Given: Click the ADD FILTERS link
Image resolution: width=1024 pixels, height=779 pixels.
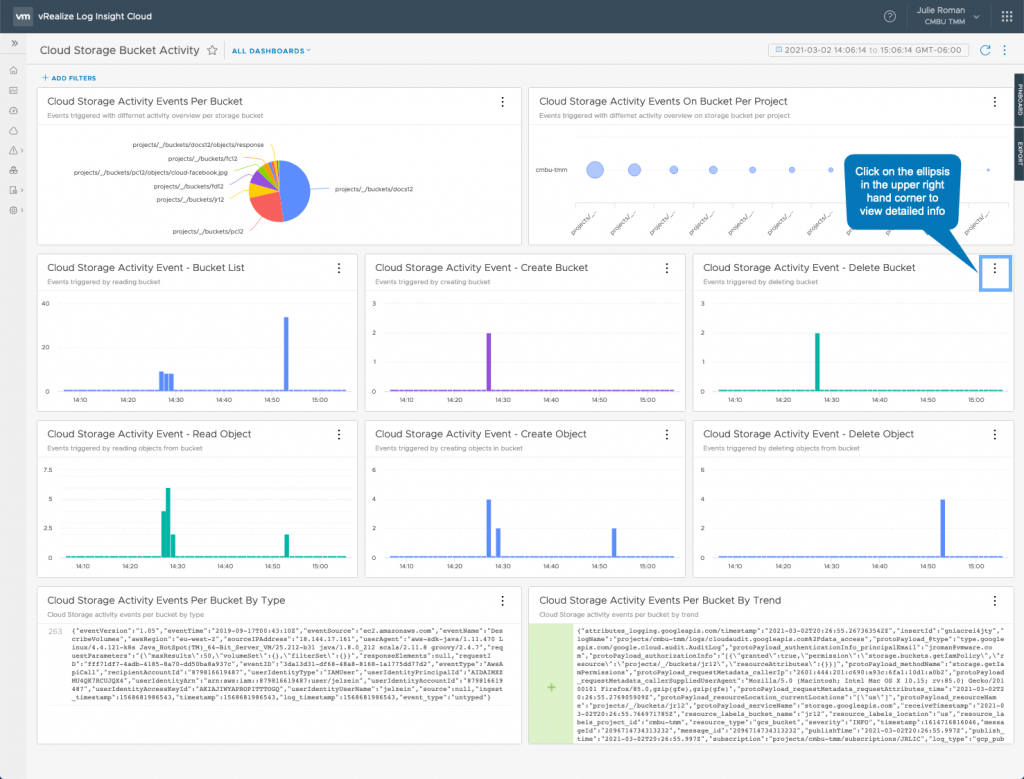Looking at the screenshot, I should (69, 77).
